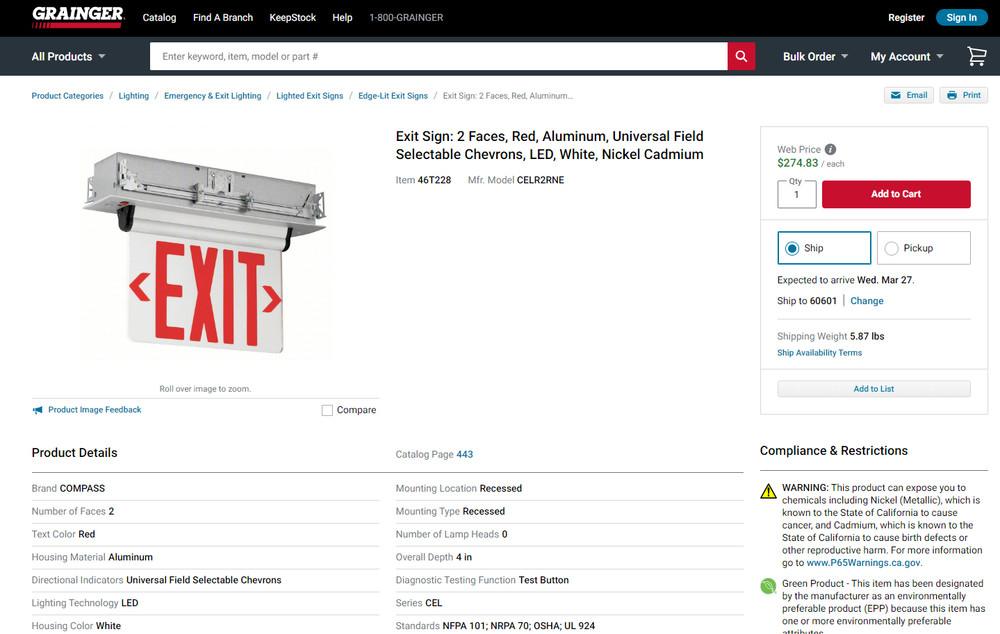1000x634 pixels.
Task: Click Change next to zip code 60601
Action: point(866,300)
